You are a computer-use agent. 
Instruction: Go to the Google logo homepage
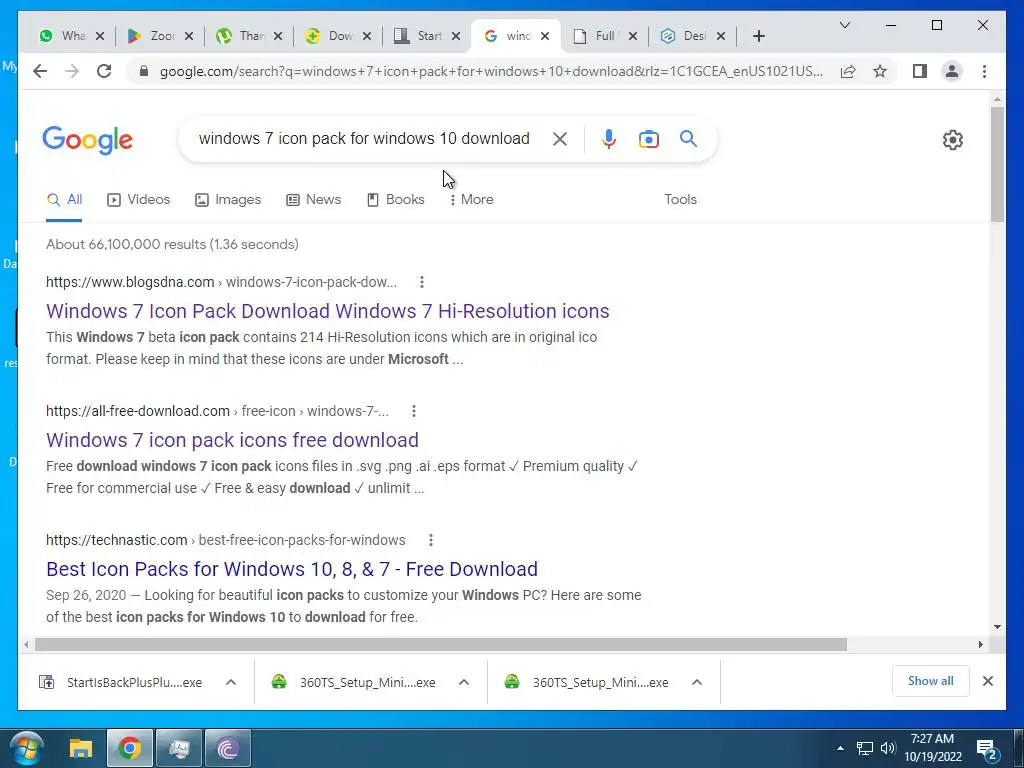[x=88, y=140]
